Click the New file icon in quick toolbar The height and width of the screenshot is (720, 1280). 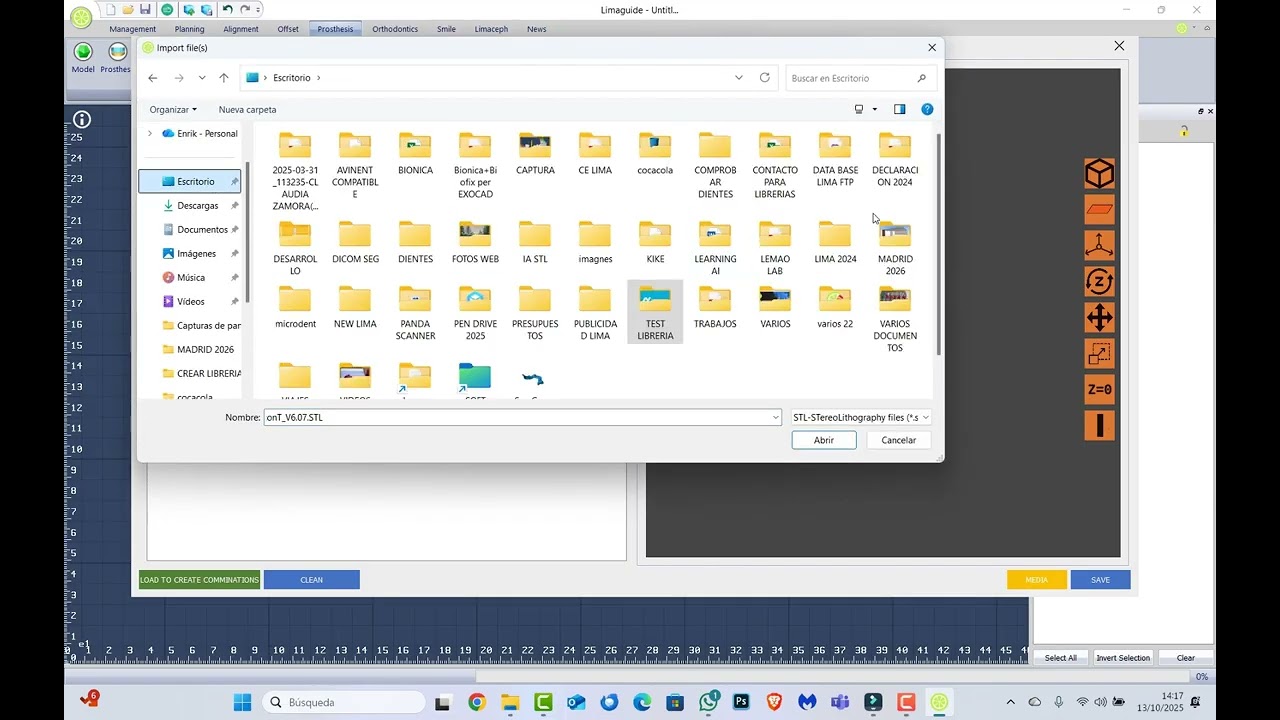[x=111, y=9]
